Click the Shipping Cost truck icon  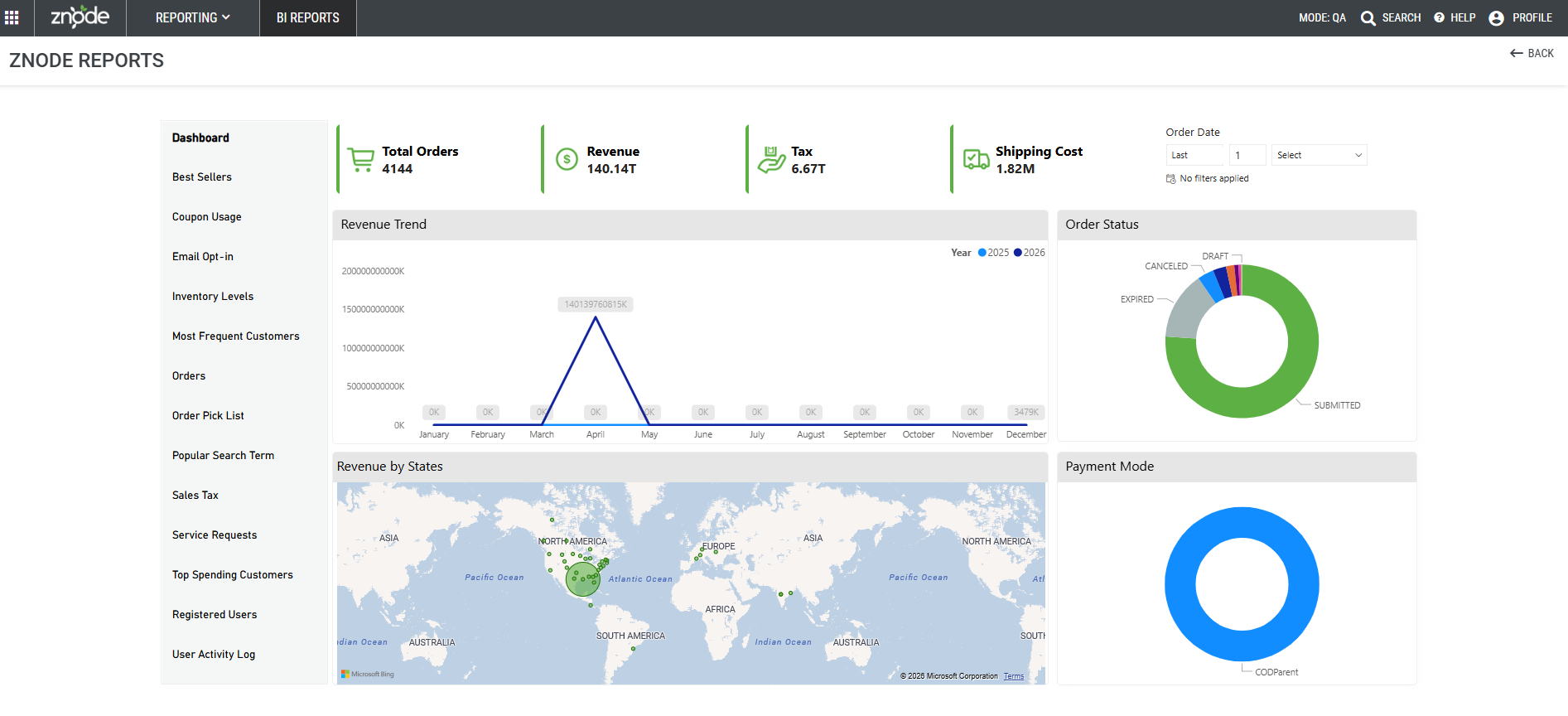pyautogui.click(x=977, y=159)
